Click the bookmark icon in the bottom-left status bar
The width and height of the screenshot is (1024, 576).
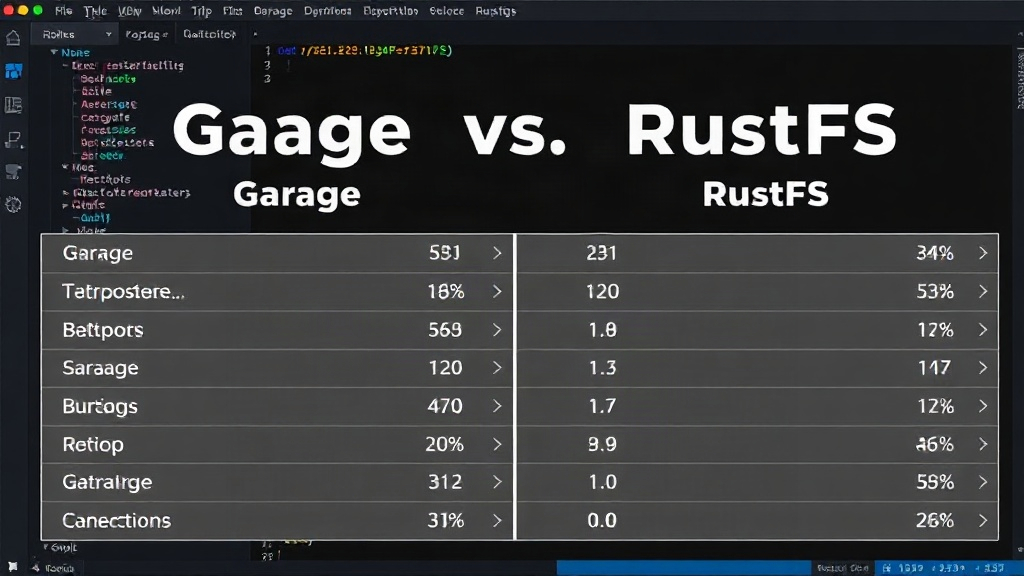(x=12, y=567)
